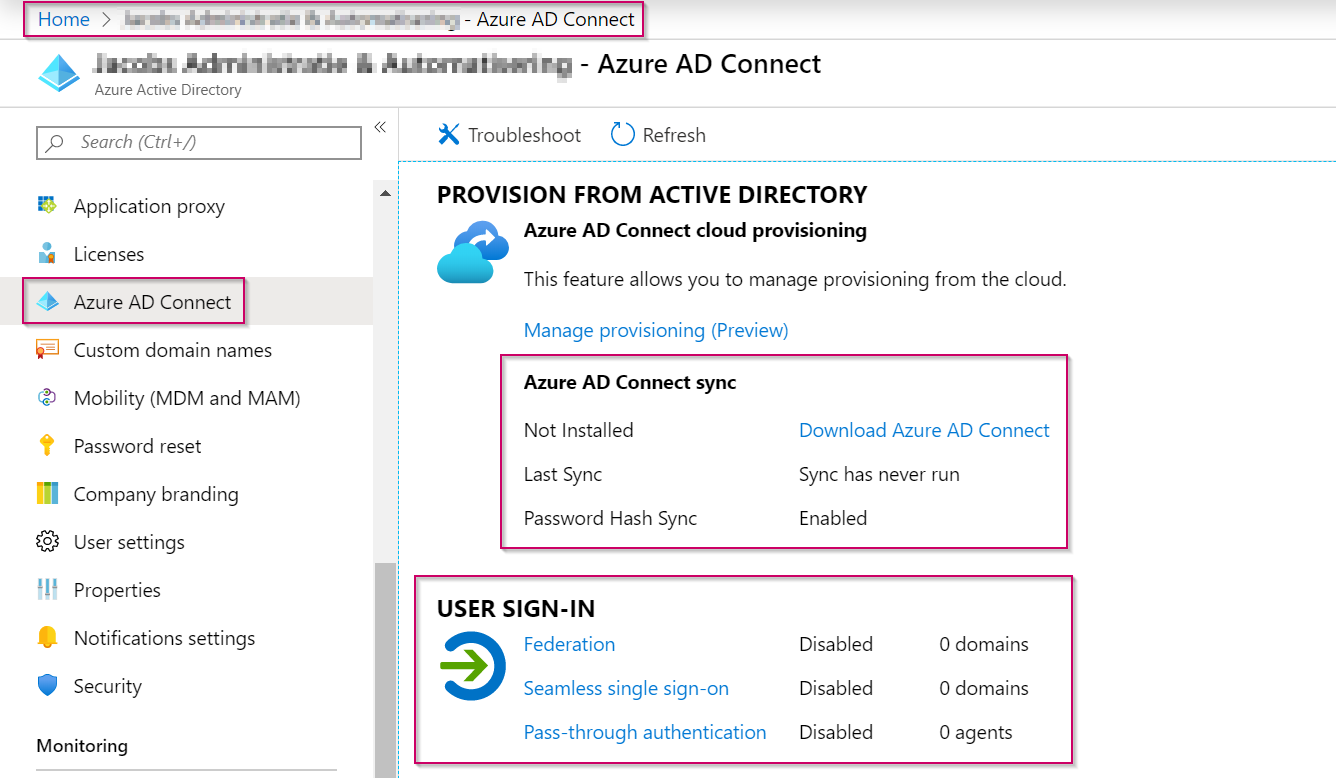Click the green User sign-in arrow icon
Viewport: 1336px width, 778px height.
(x=472, y=666)
